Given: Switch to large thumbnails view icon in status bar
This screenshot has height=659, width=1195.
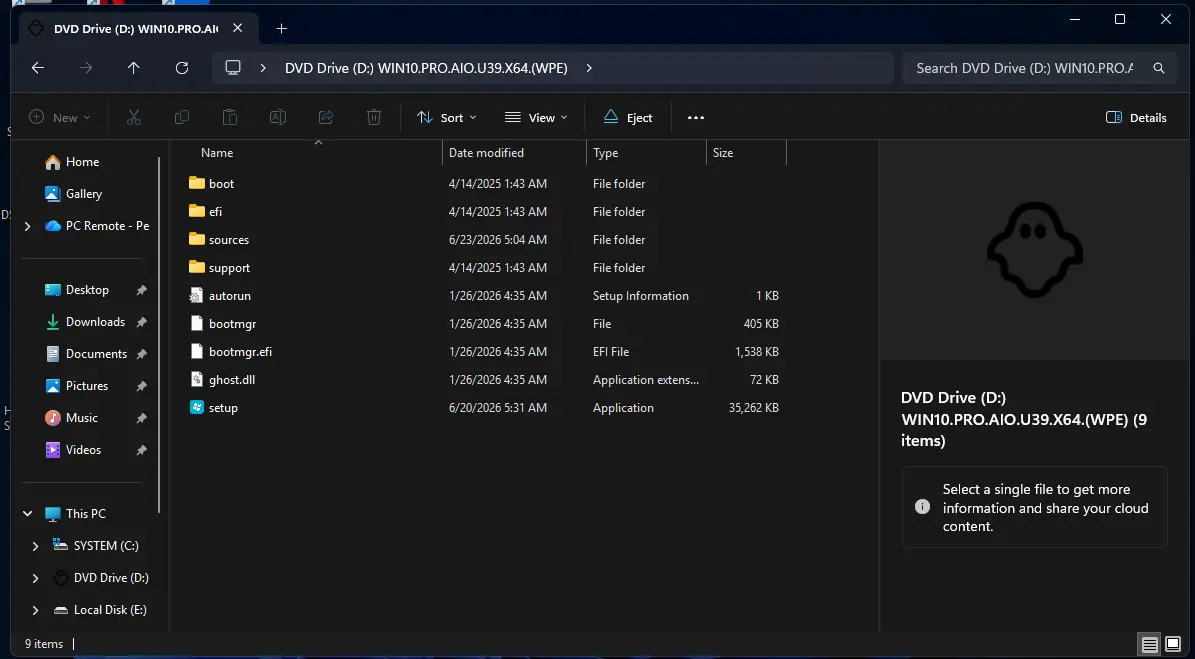Looking at the screenshot, I should (1173, 644).
